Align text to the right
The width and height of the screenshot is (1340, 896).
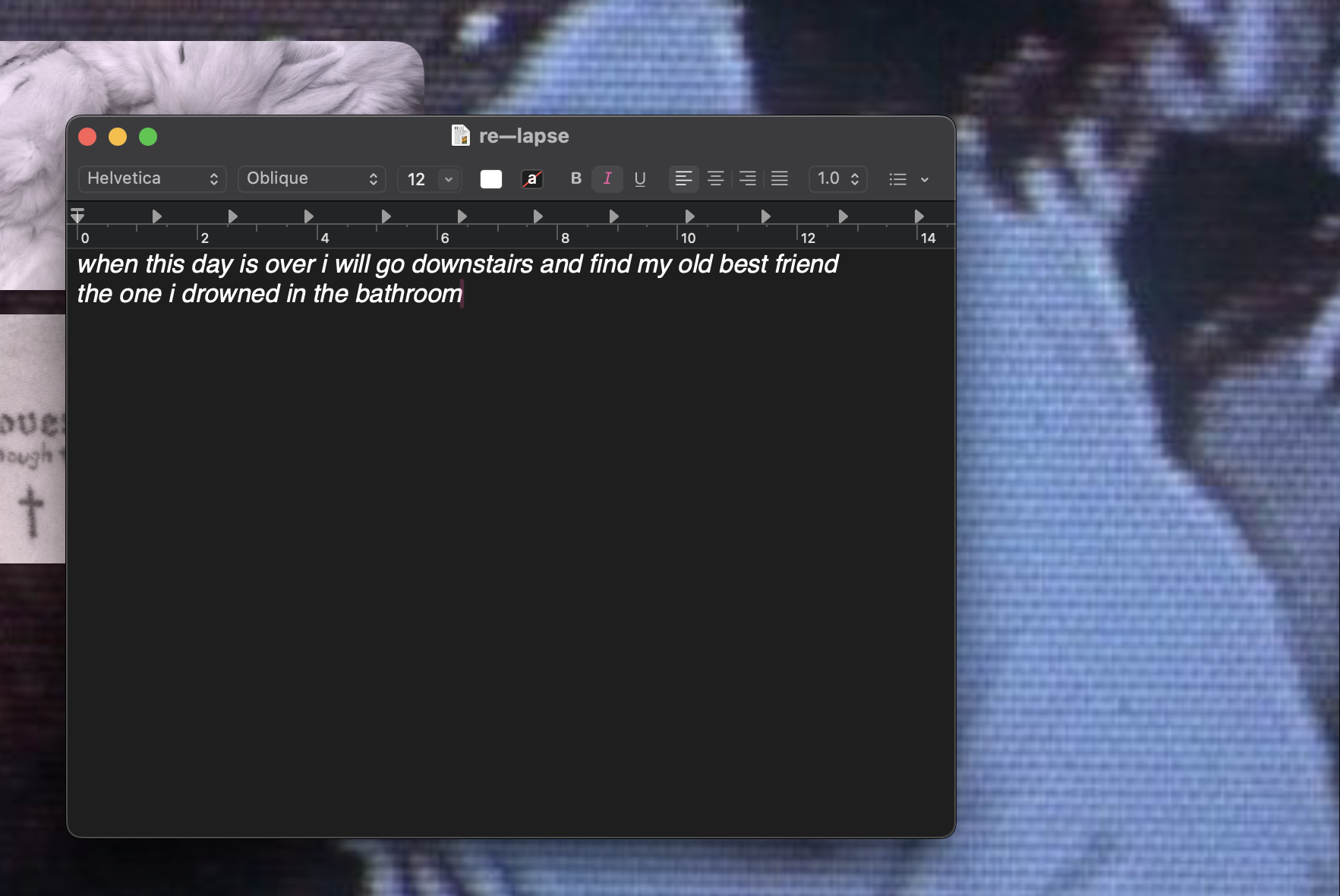[x=747, y=178]
